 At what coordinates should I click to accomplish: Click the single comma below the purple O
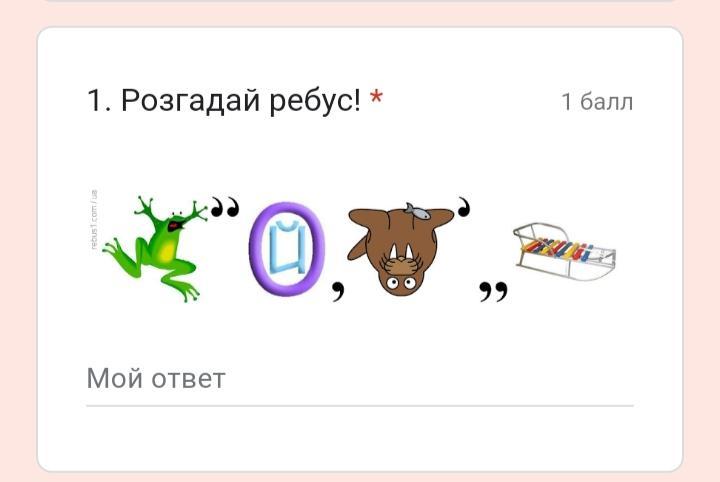pos(338,291)
